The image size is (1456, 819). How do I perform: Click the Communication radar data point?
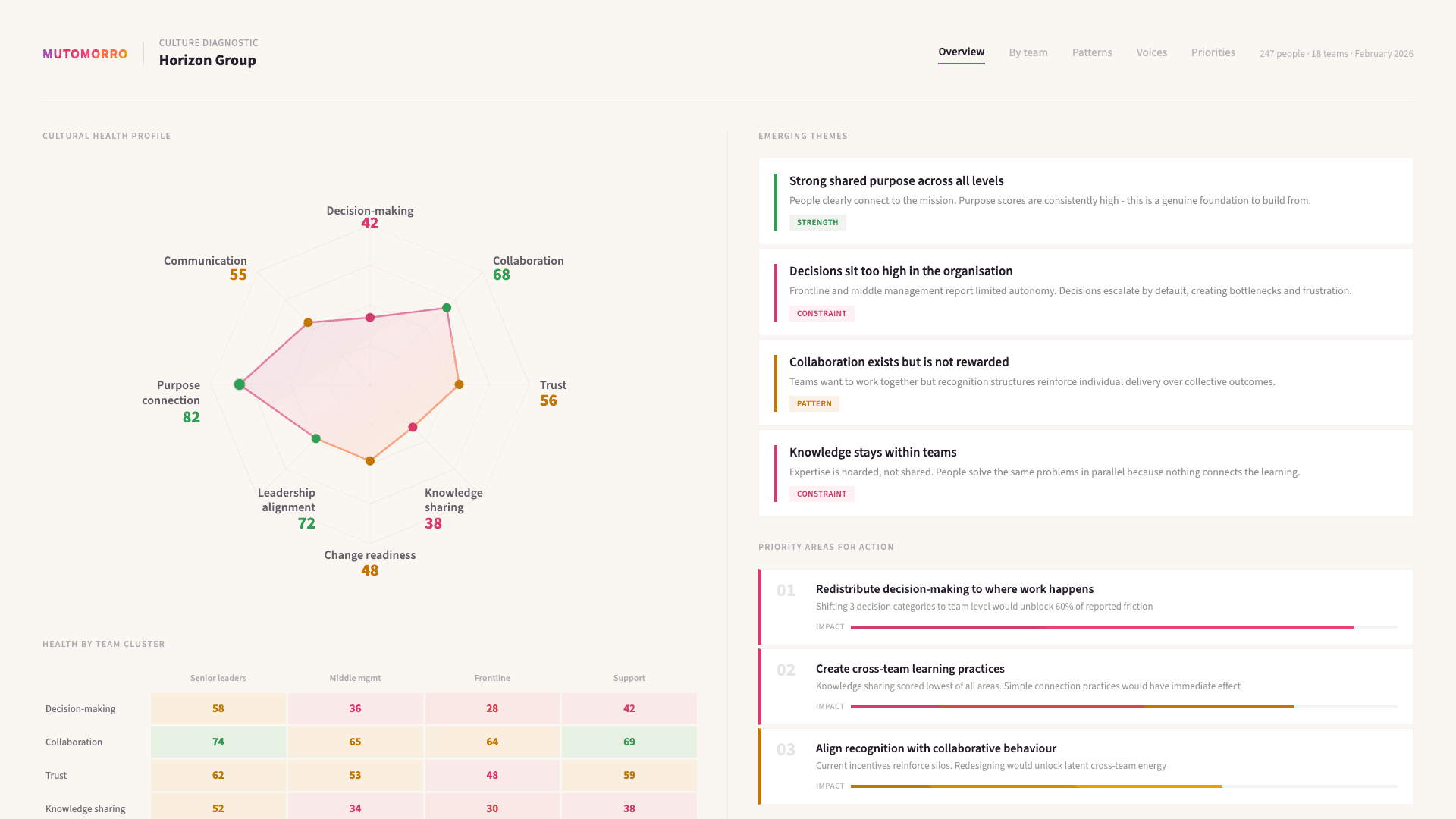click(308, 323)
